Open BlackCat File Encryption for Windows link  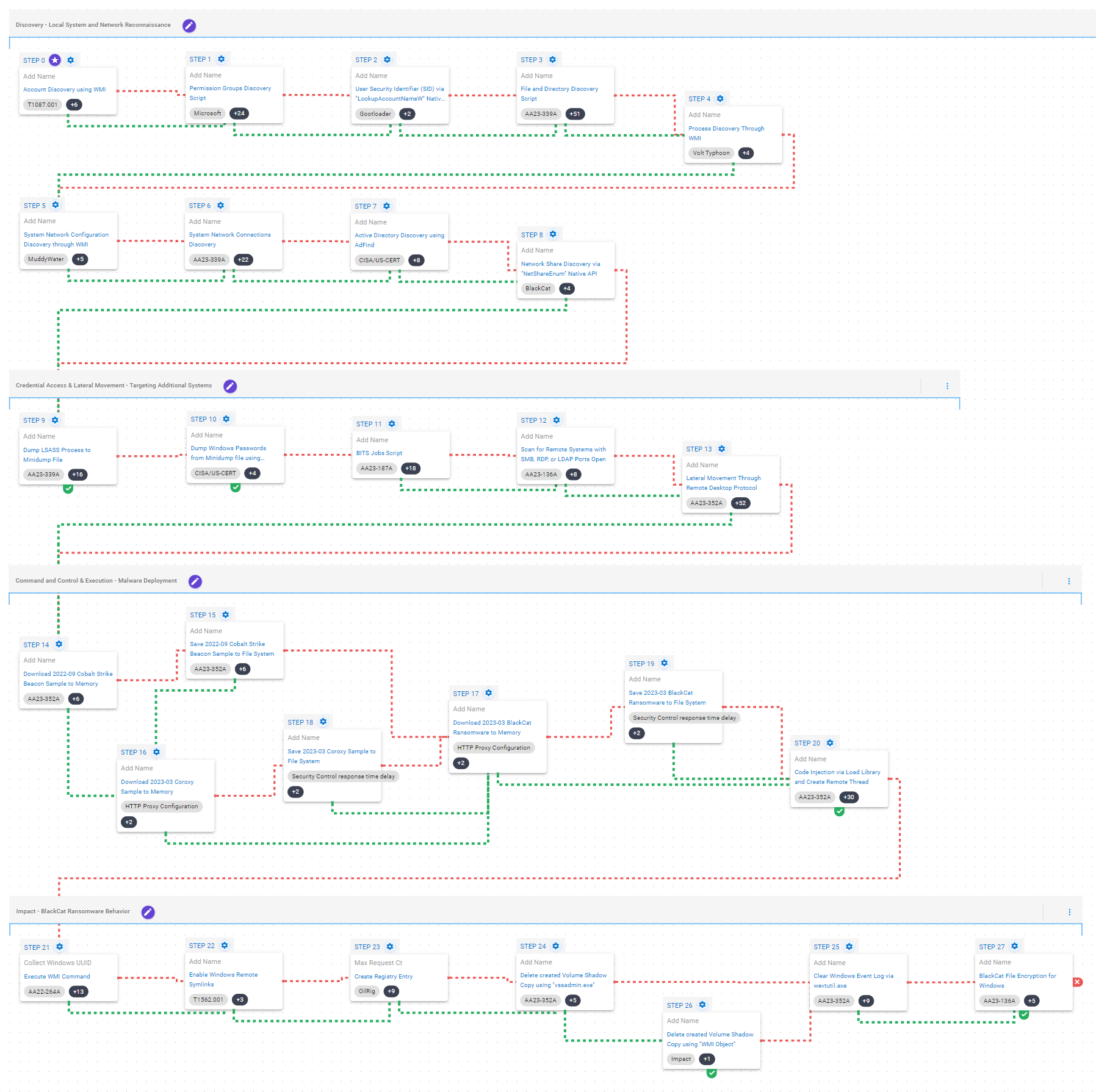[x=1017, y=980]
